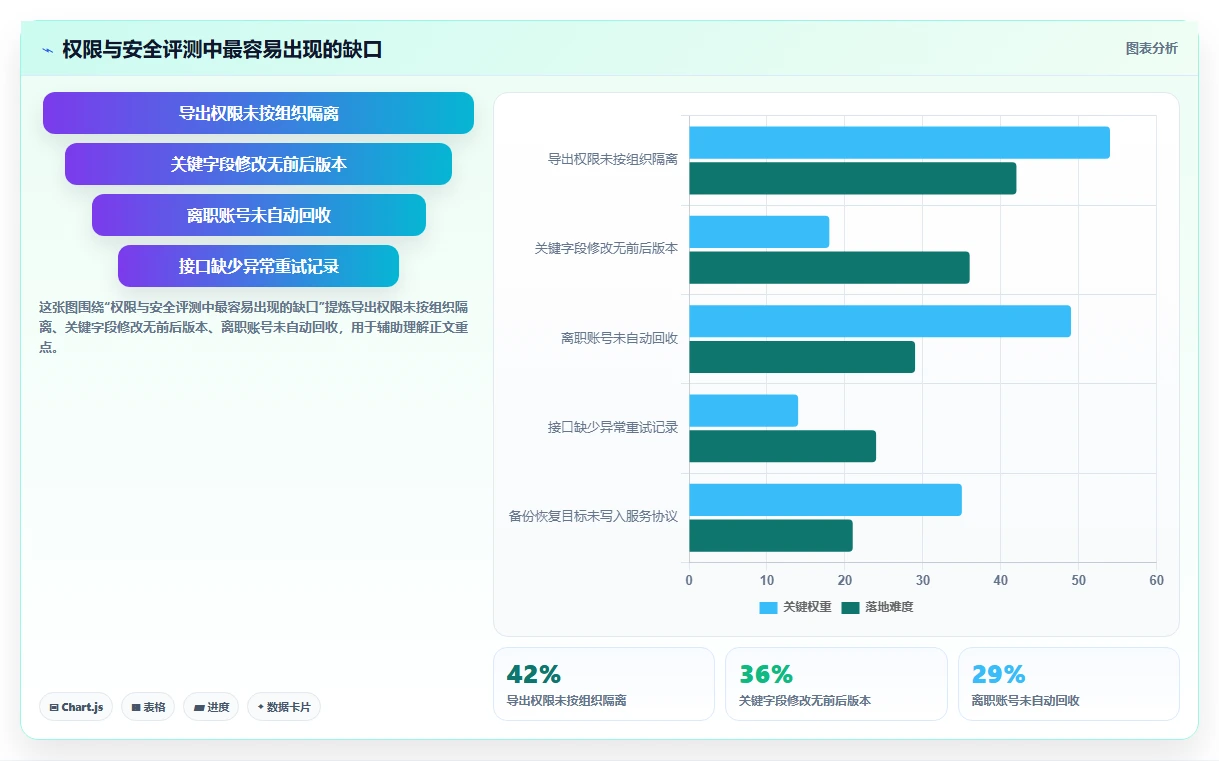The image size is (1219, 761).
Task: Click the 落地难度 legend label
Action: click(x=889, y=607)
